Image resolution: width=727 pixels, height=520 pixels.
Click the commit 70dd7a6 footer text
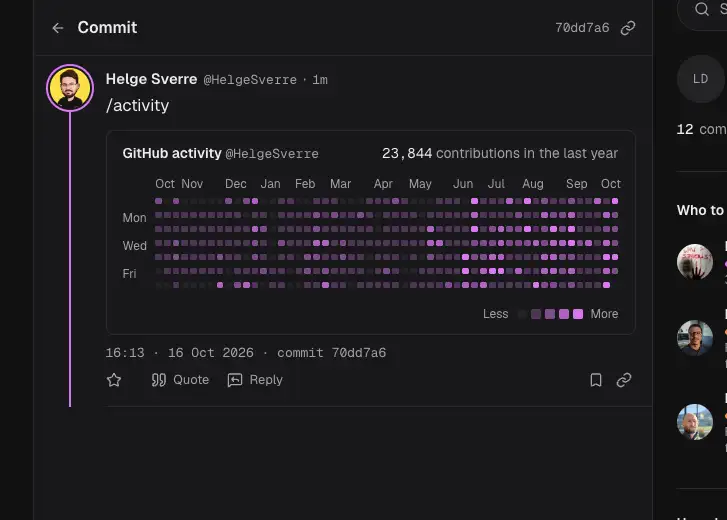pos(332,353)
